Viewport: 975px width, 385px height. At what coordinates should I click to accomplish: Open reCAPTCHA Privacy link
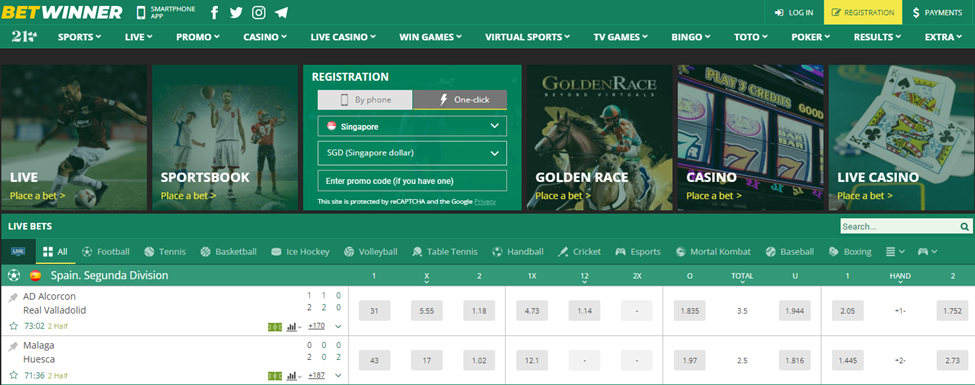[485, 202]
